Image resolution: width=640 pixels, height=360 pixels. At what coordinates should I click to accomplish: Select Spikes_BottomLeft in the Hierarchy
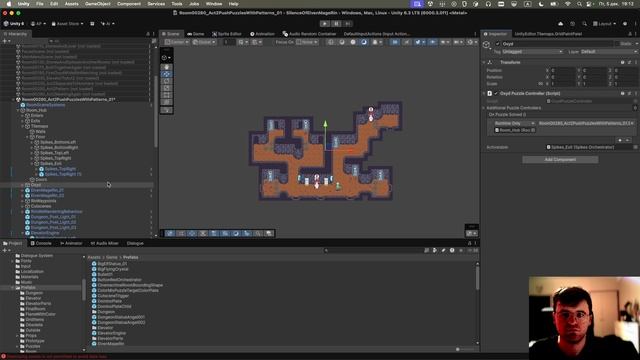tap(58, 142)
